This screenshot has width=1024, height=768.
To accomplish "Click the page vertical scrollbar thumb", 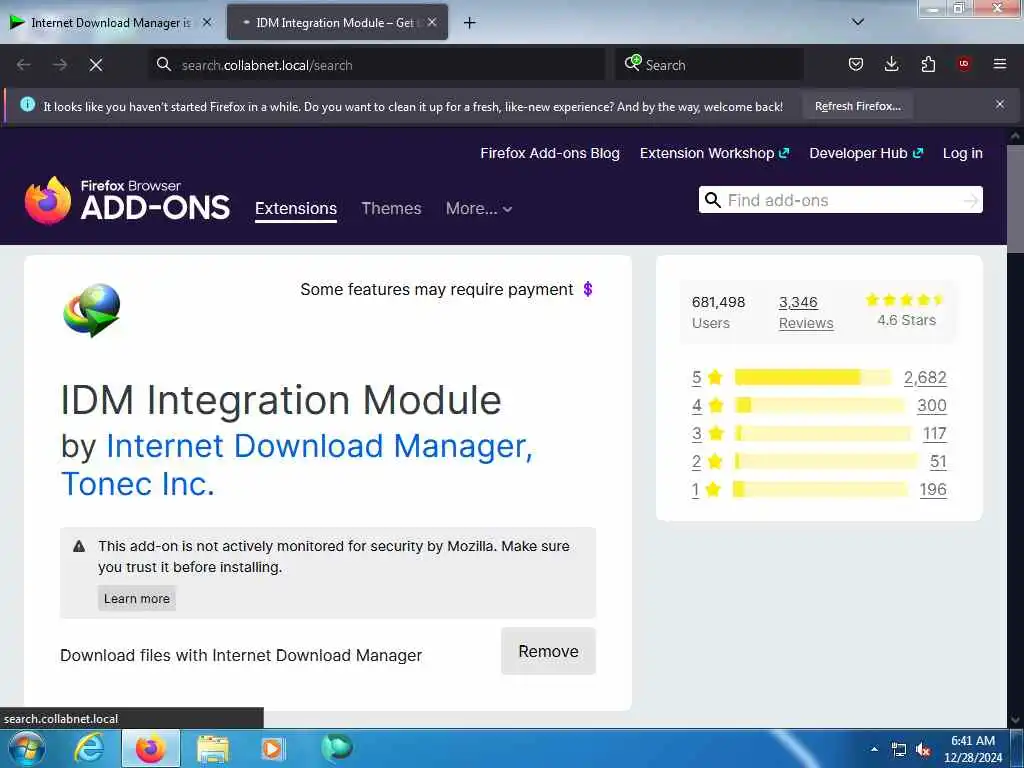I will pos(1015,199).
